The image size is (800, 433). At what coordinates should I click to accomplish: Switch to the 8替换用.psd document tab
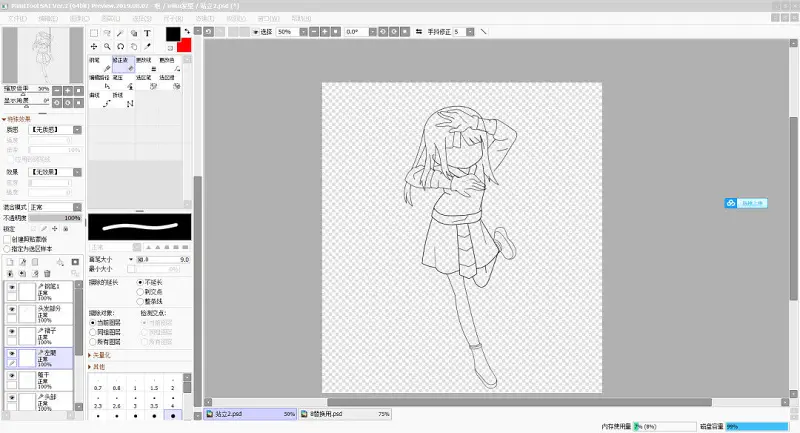(345, 414)
